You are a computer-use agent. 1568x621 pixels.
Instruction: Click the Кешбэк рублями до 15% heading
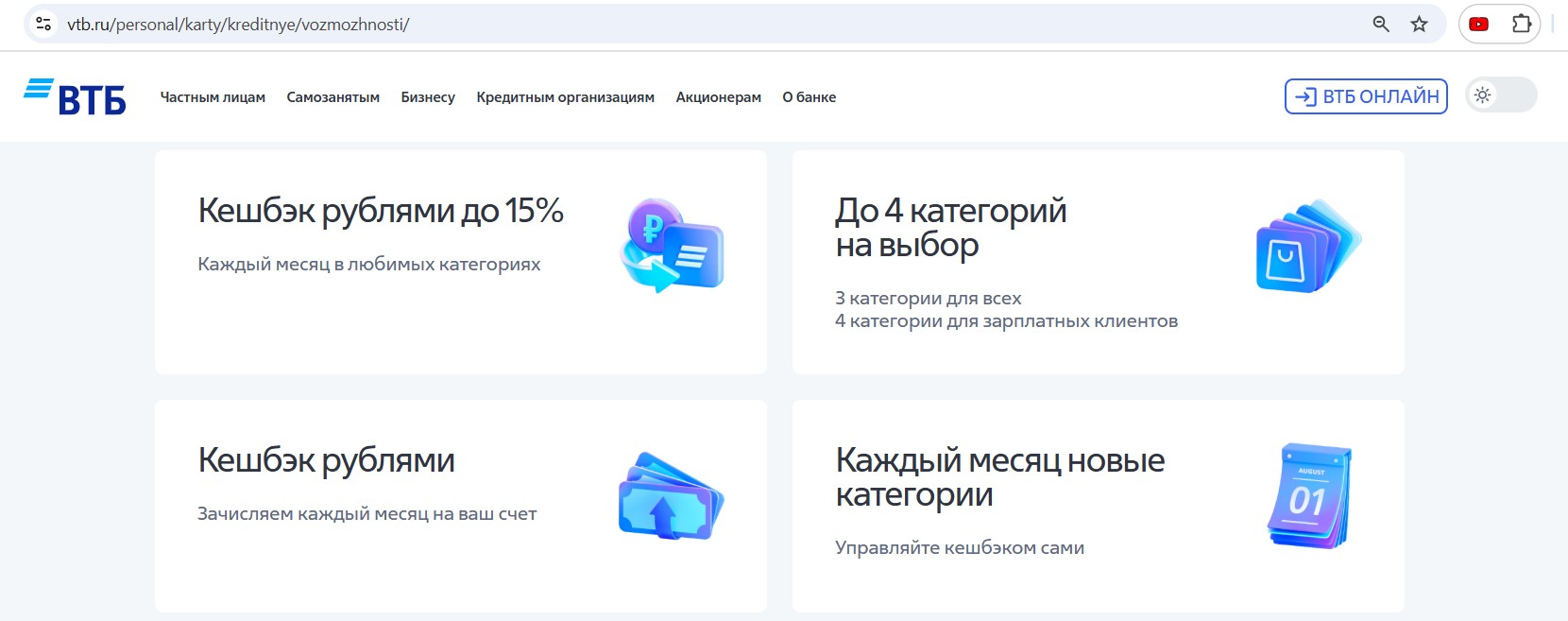[381, 211]
